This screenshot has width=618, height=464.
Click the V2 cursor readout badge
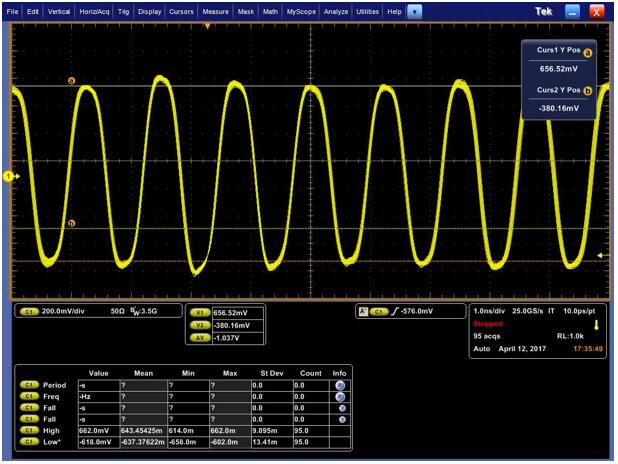point(199,324)
